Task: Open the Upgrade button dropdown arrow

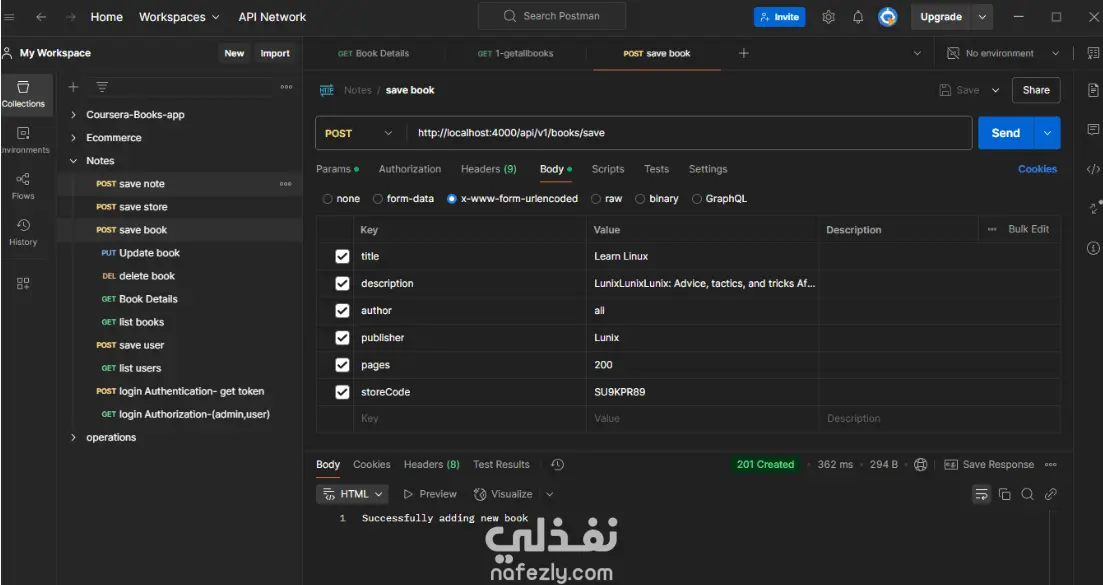Action: tap(982, 17)
